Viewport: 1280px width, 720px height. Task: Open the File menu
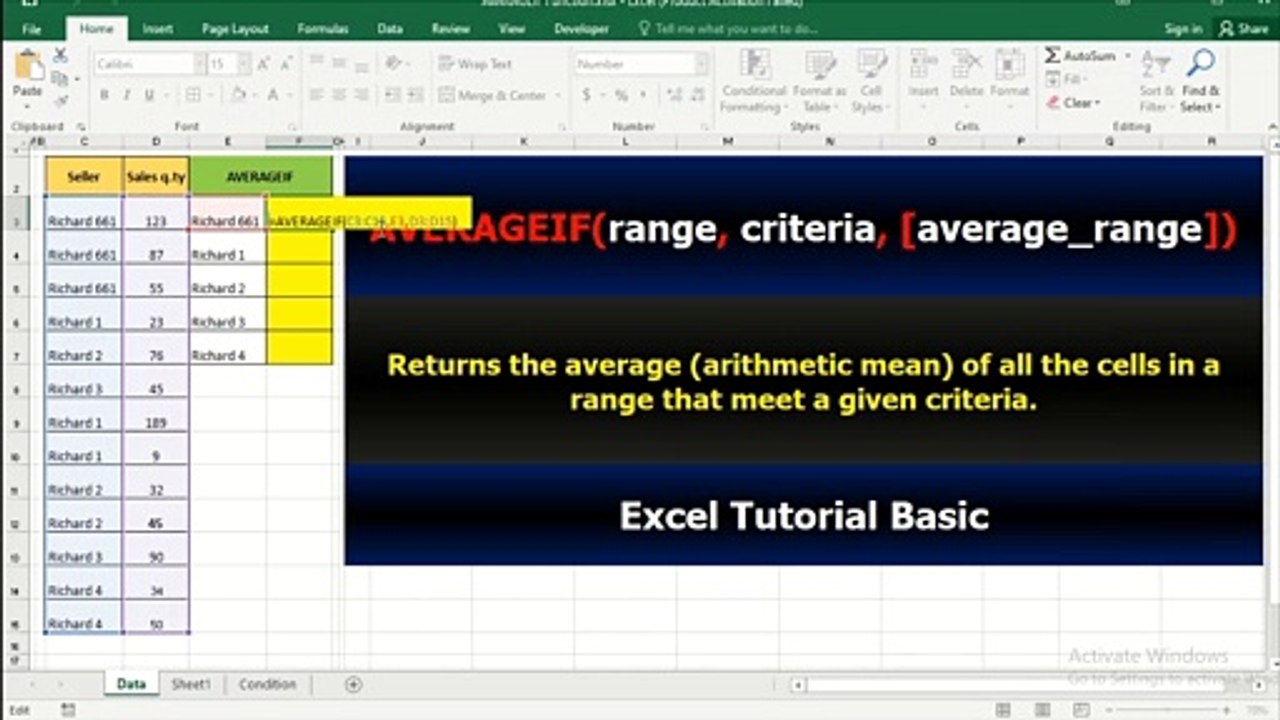[32, 29]
